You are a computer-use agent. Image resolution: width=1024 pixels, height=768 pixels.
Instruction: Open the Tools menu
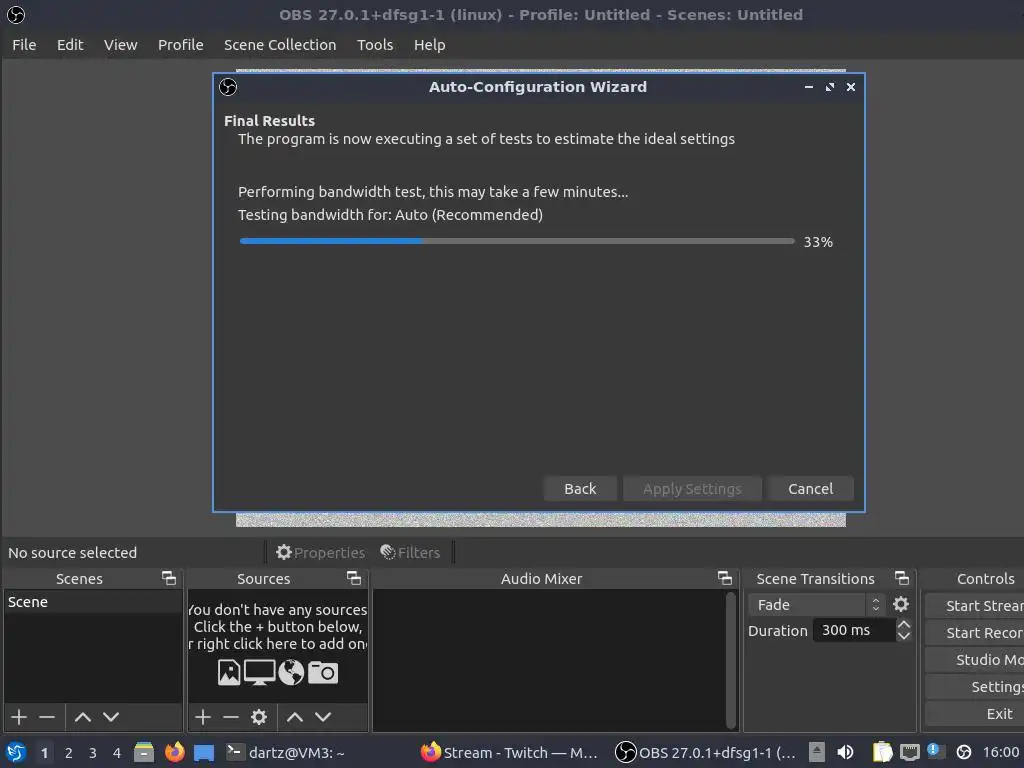[x=375, y=45]
